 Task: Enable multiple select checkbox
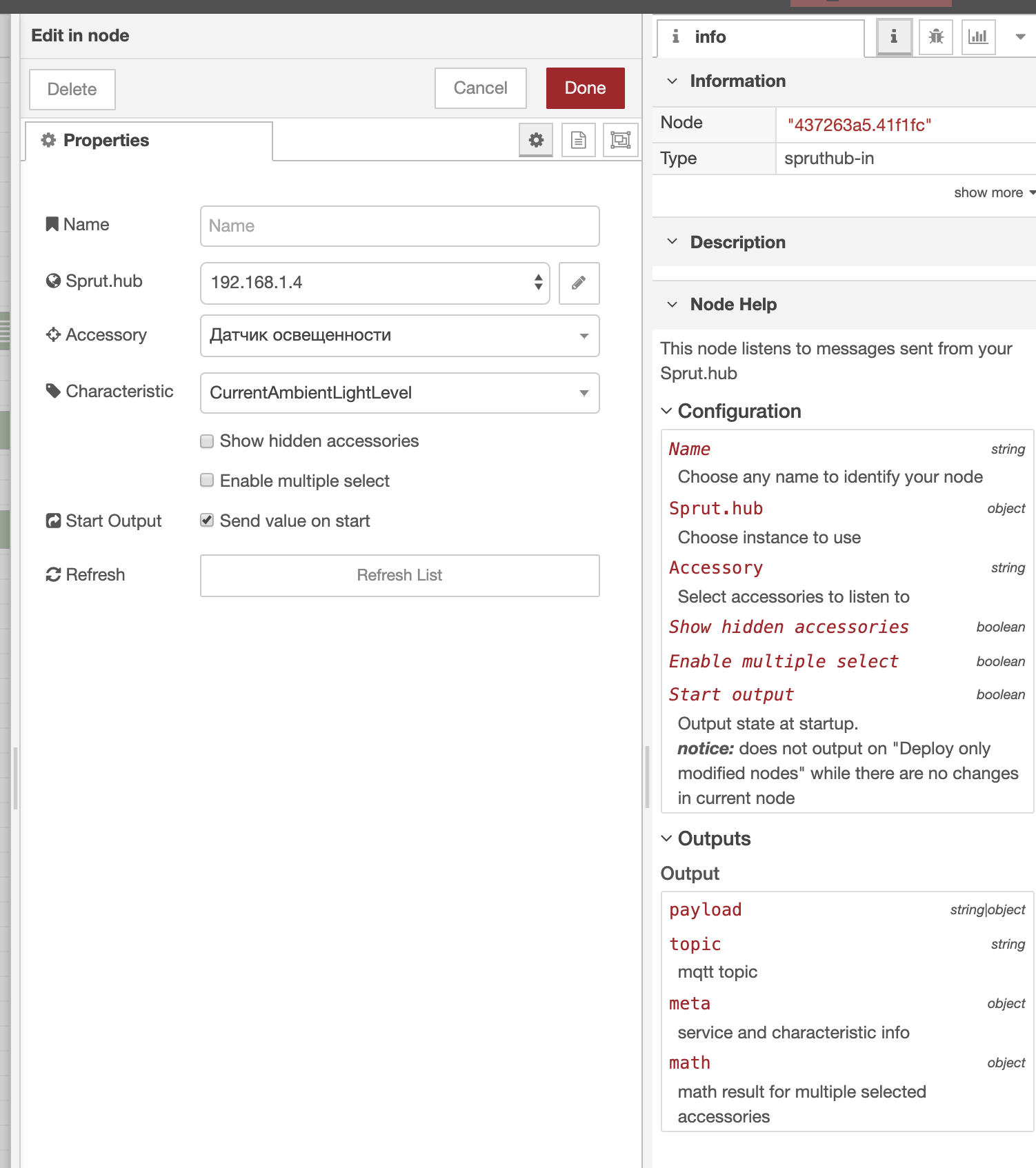click(207, 481)
